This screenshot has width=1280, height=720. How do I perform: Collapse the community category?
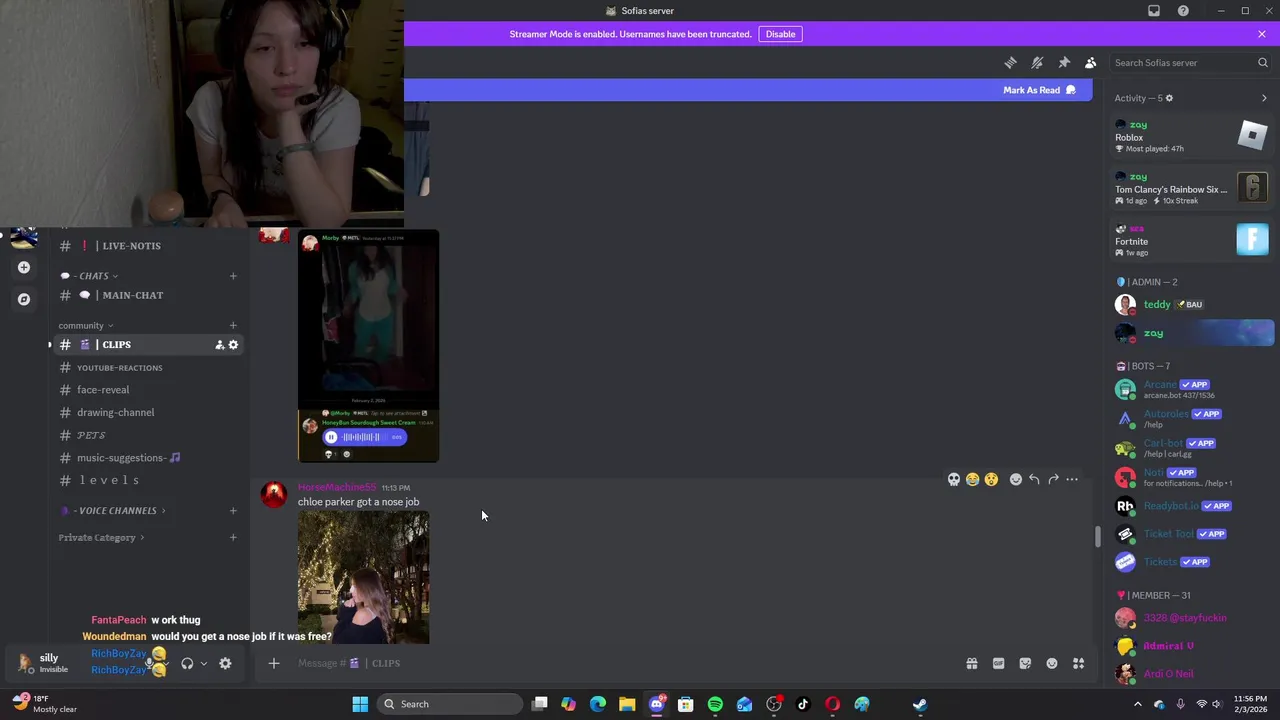(85, 326)
